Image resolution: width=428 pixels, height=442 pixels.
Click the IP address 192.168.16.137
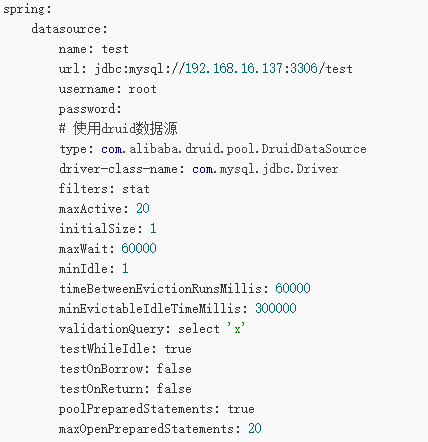tap(234, 69)
